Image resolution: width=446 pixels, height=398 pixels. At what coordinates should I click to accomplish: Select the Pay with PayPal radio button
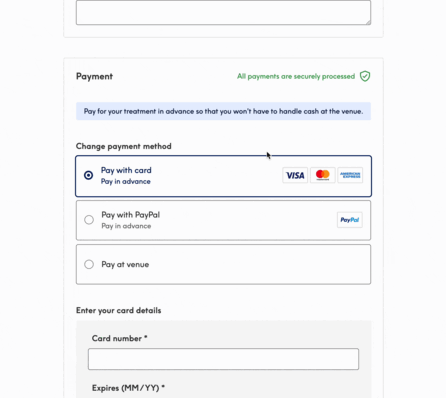(x=89, y=220)
